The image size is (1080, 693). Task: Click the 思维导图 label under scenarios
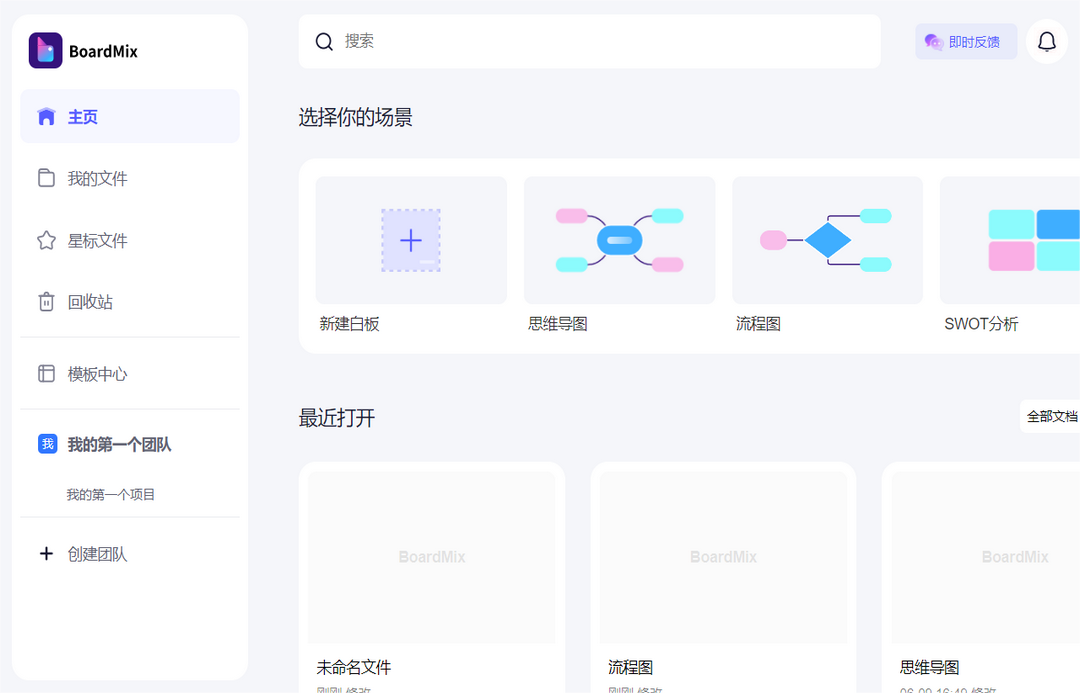click(x=558, y=324)
